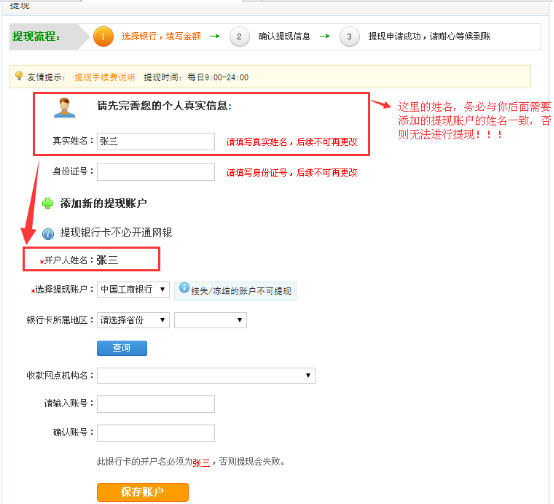
Task: Click the 真实姓名 input field
Action: [x=156, y=141]
